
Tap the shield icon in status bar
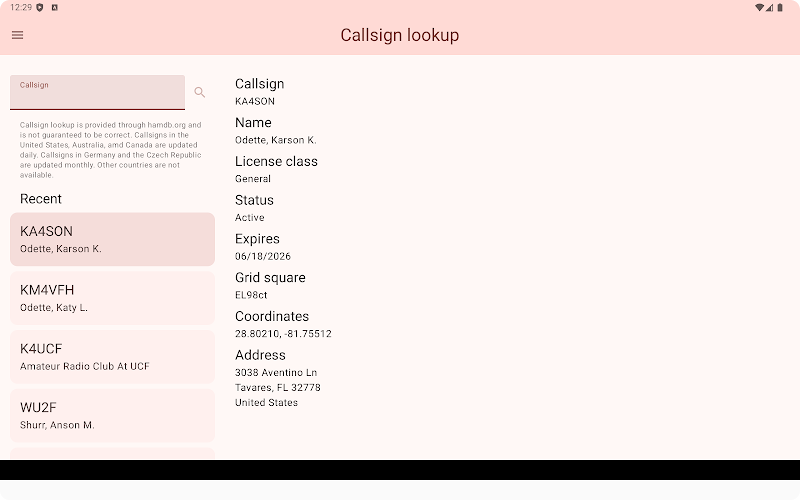click(39, 7)
